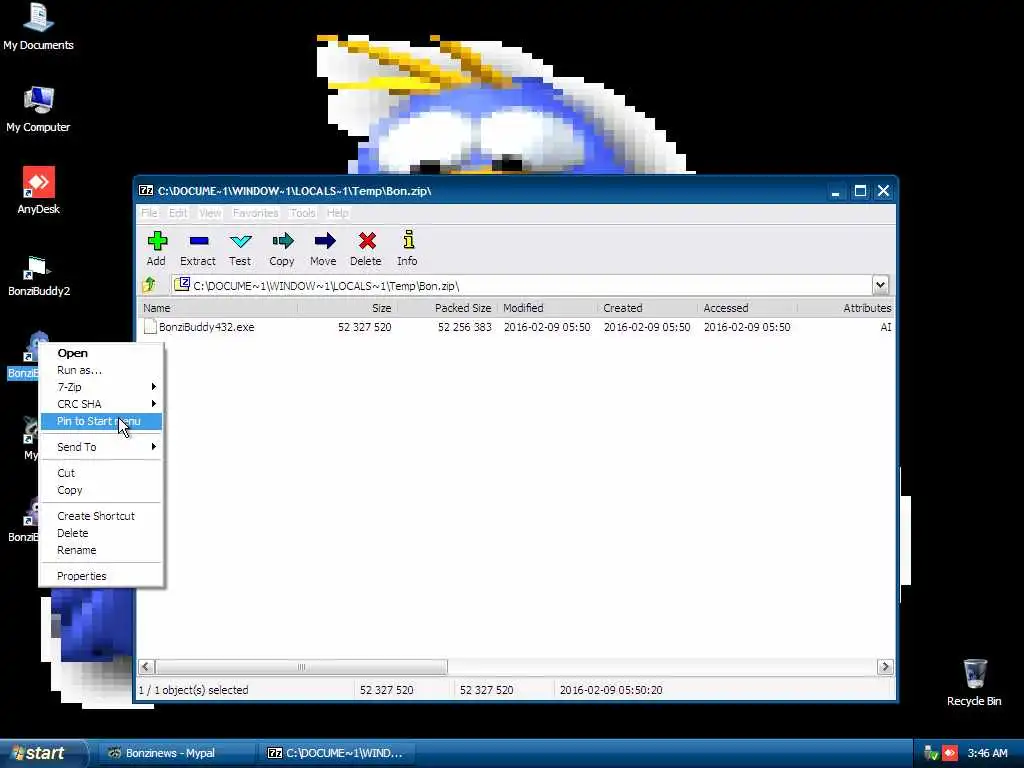Select the AnyDesk desktop icon
The height and width of the screenshot is (768, 1024).
[38, 191]
